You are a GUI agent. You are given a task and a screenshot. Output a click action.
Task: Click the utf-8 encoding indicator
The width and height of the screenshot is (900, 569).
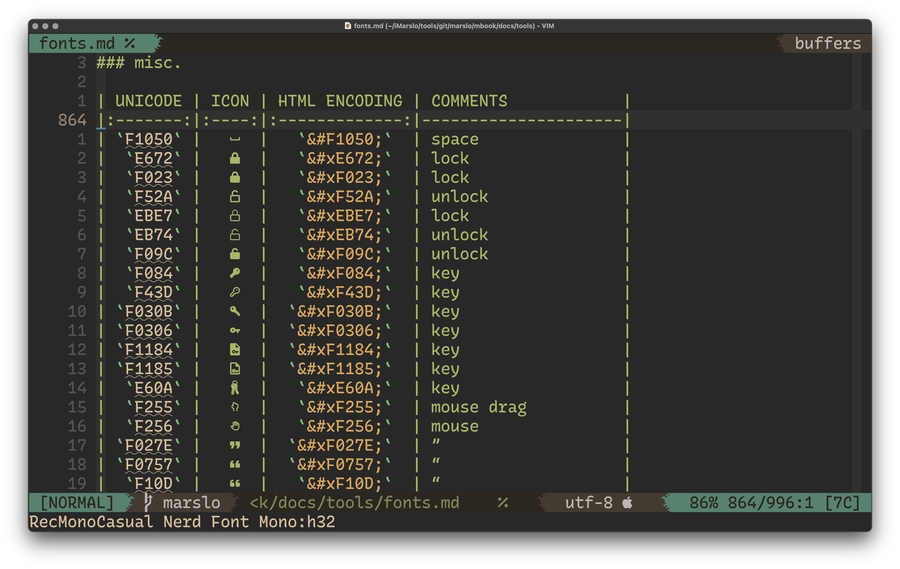tap(588, 503)
